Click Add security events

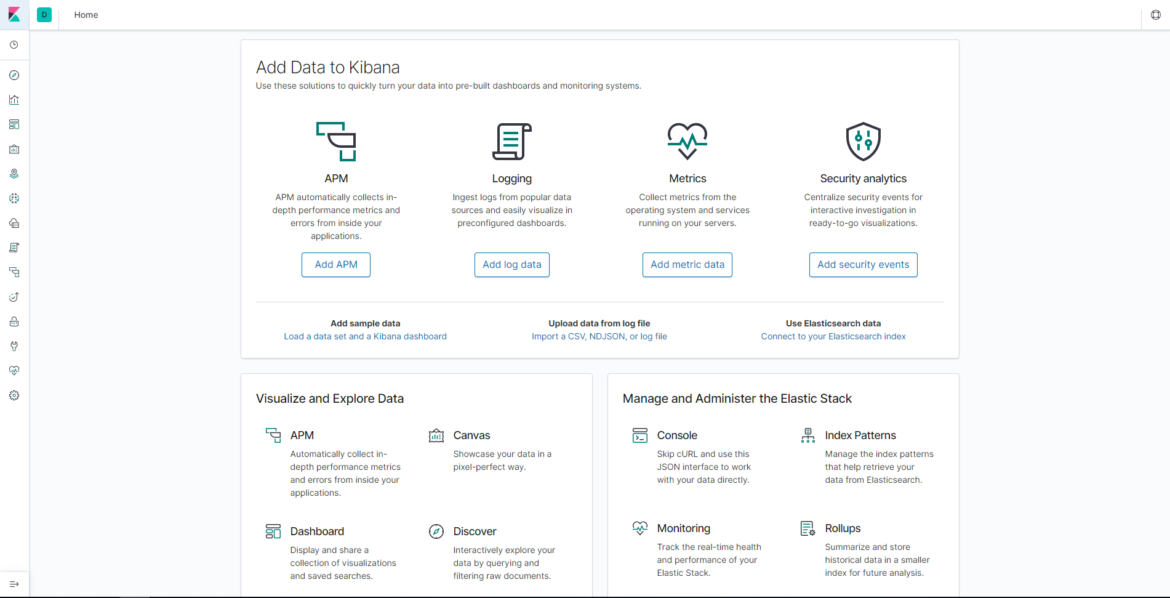tap(862, 264)
